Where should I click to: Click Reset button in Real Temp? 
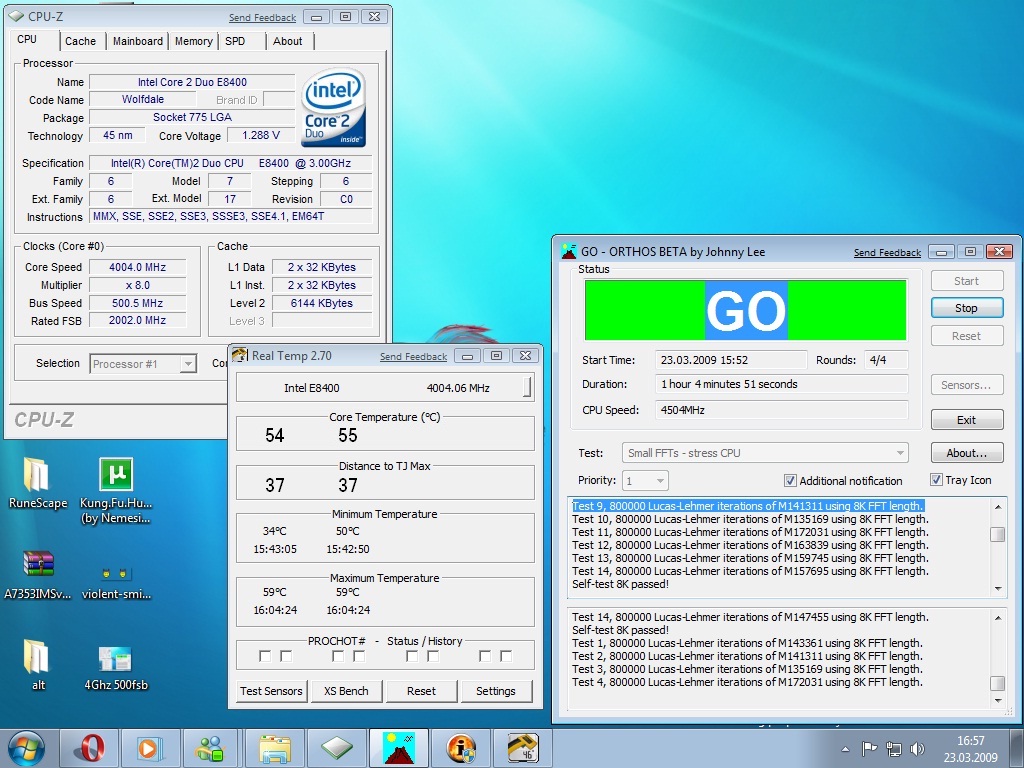coord(421,691)
